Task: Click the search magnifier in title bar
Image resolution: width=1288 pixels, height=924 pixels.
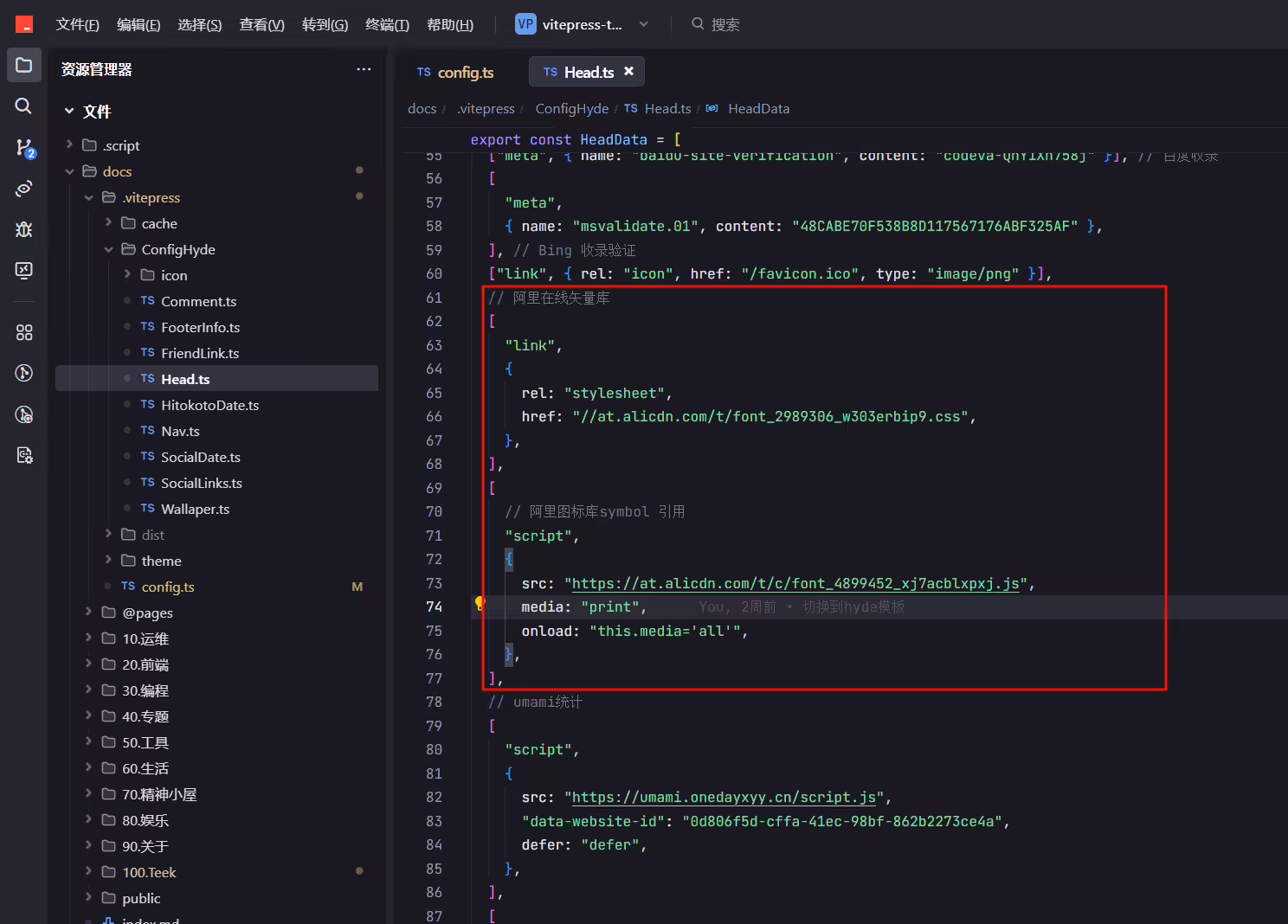Action: (x=698, y=24)
